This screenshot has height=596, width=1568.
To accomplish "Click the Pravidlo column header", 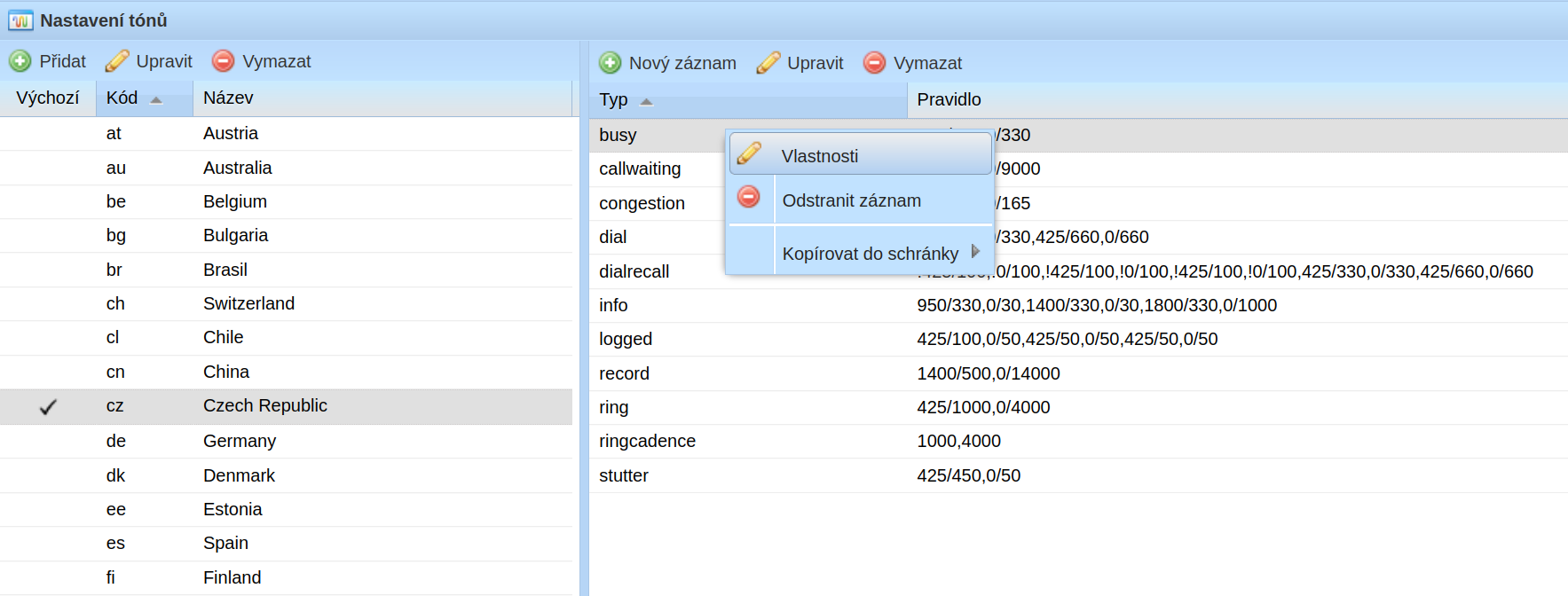I will pos(1237,100).
